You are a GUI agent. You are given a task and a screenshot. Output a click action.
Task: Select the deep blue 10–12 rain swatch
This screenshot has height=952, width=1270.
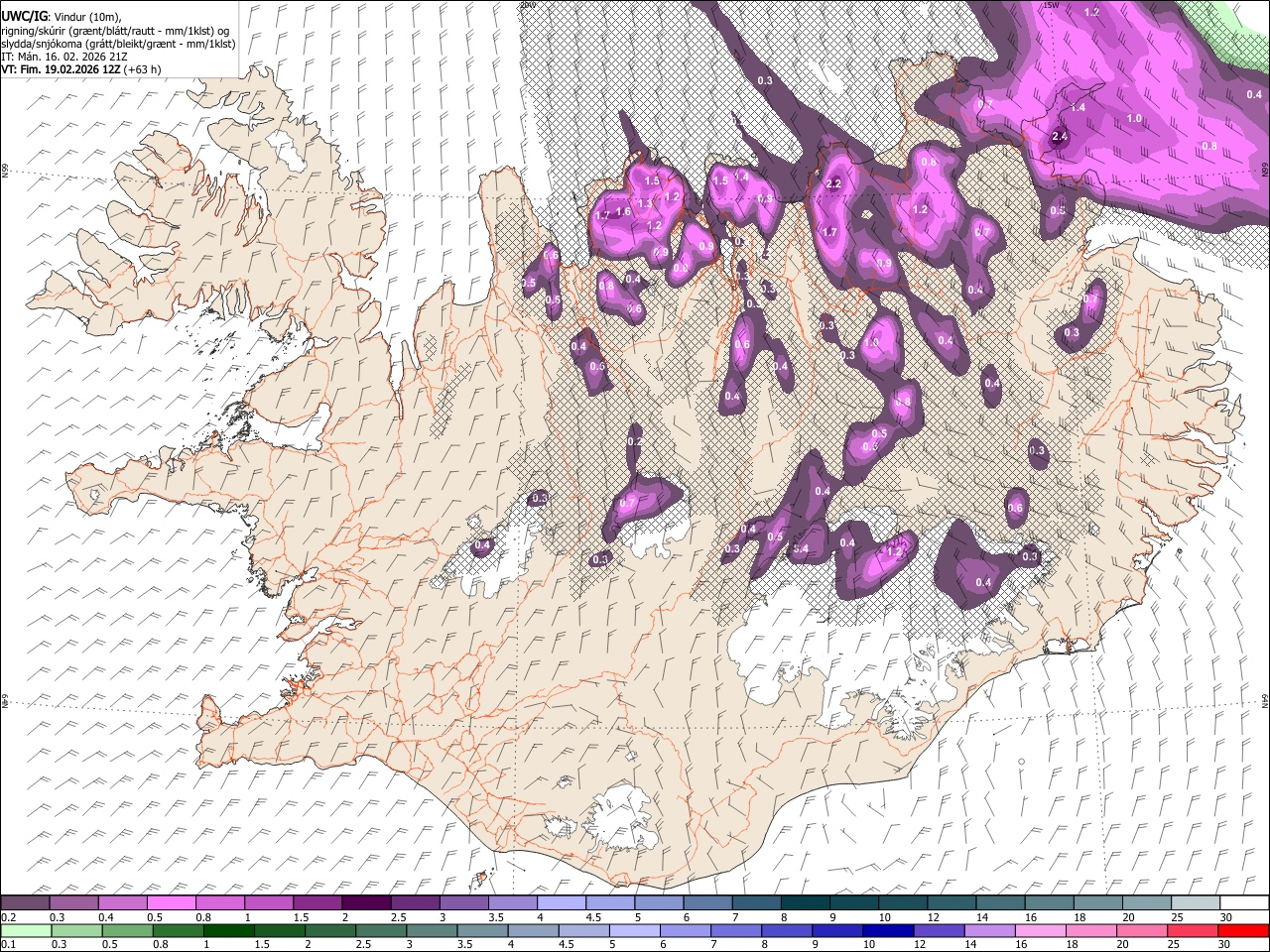[x=888, y=930]
